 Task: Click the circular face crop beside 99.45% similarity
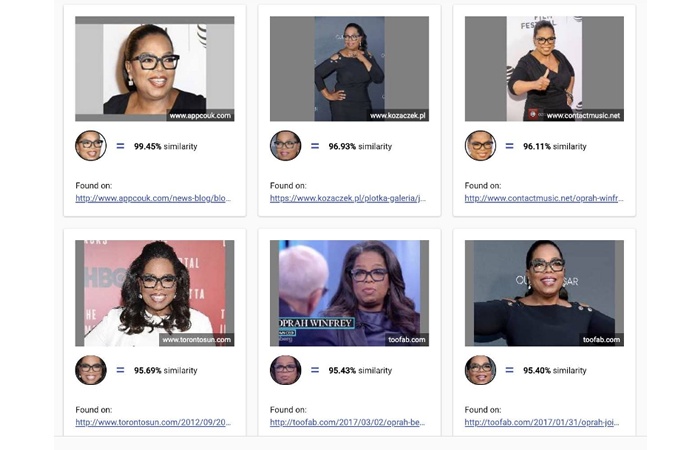91,146
